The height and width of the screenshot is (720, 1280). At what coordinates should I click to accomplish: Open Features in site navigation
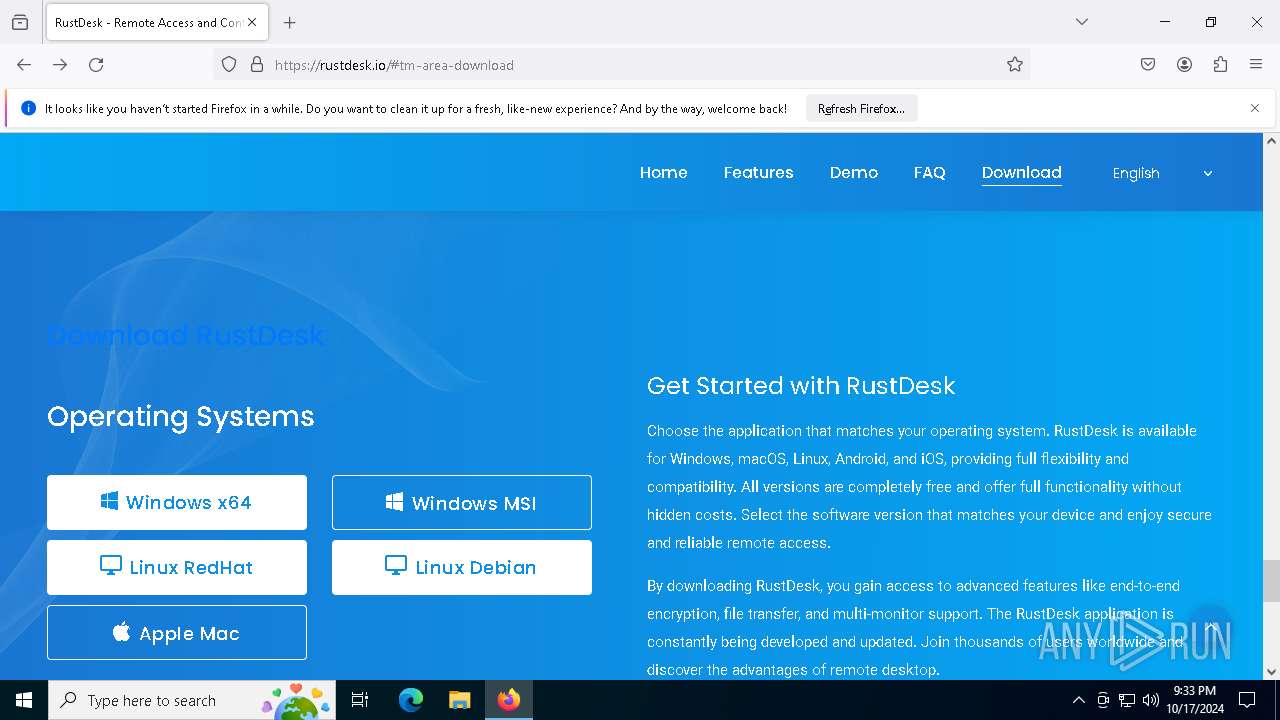click(x=758, y=172)
